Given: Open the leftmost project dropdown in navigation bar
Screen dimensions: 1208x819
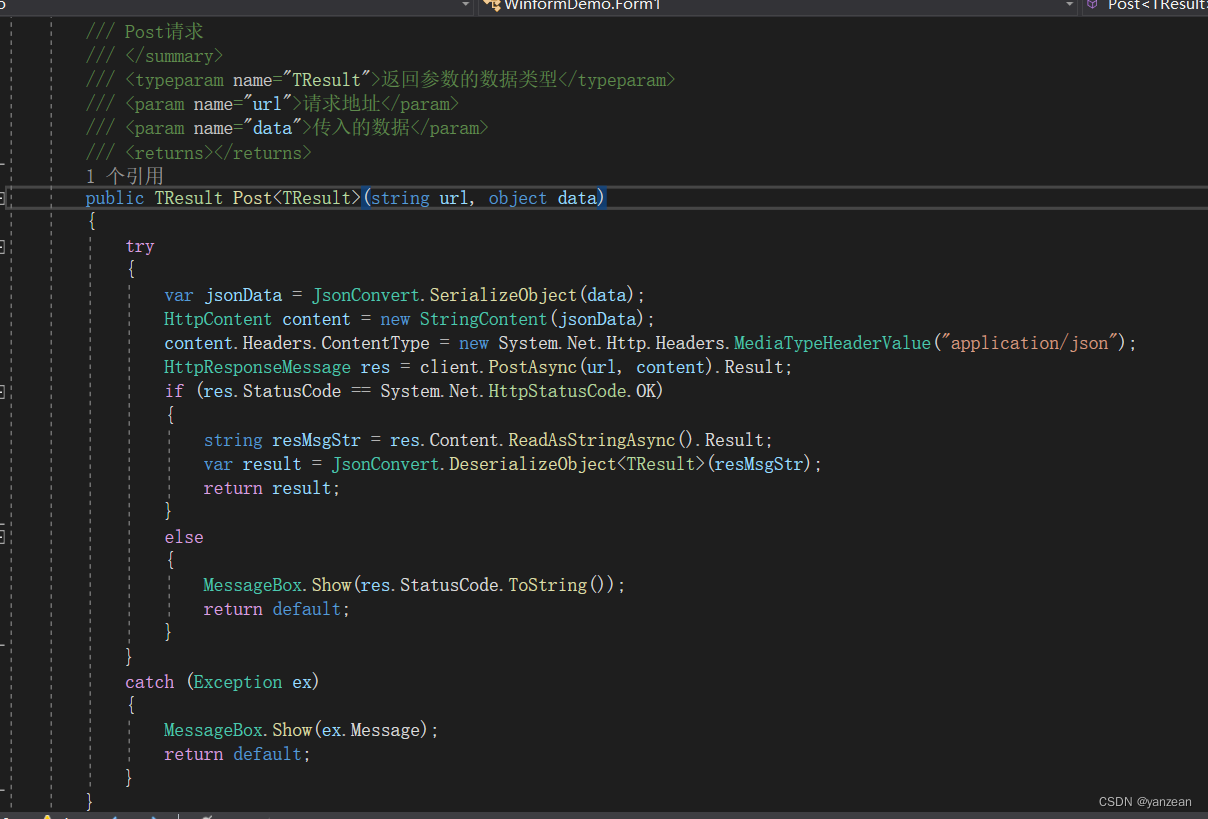Looking at the screenshot, I should click(464, 5).
